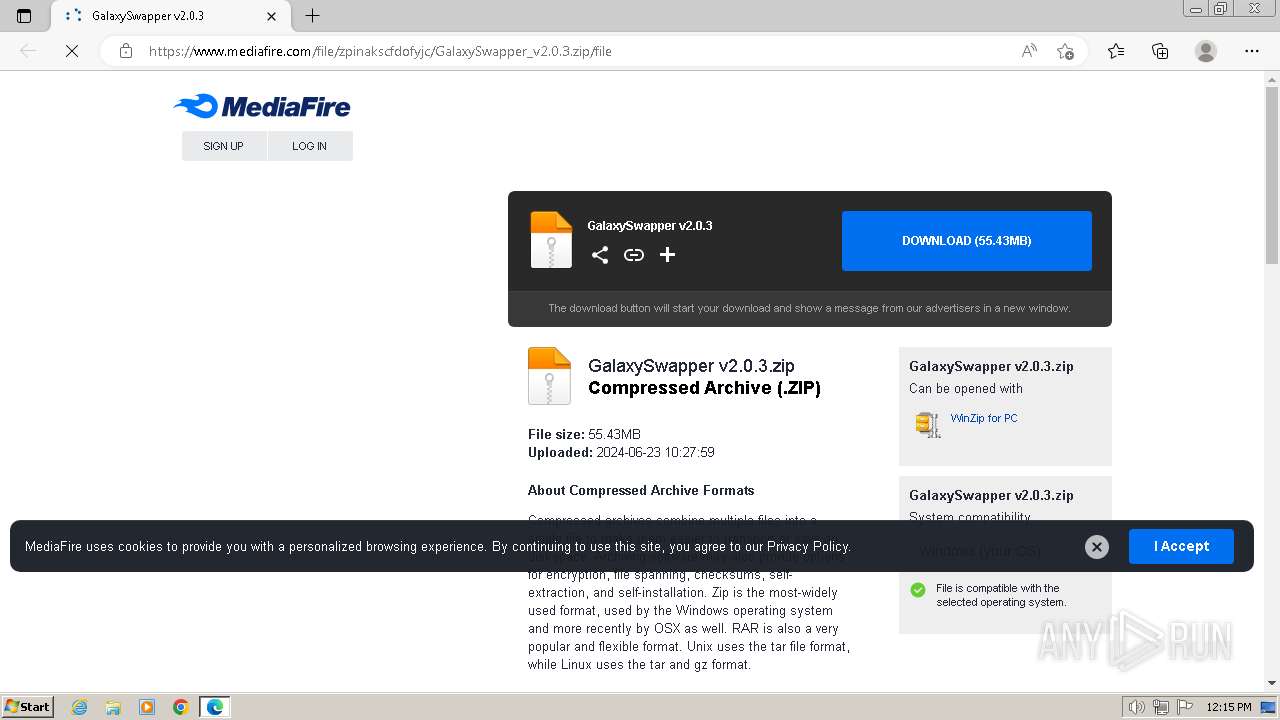The width and height of the screenshot is (1280, 720).
Task: Open Read aloud icon in address bar
Action: coord(1029,51)
